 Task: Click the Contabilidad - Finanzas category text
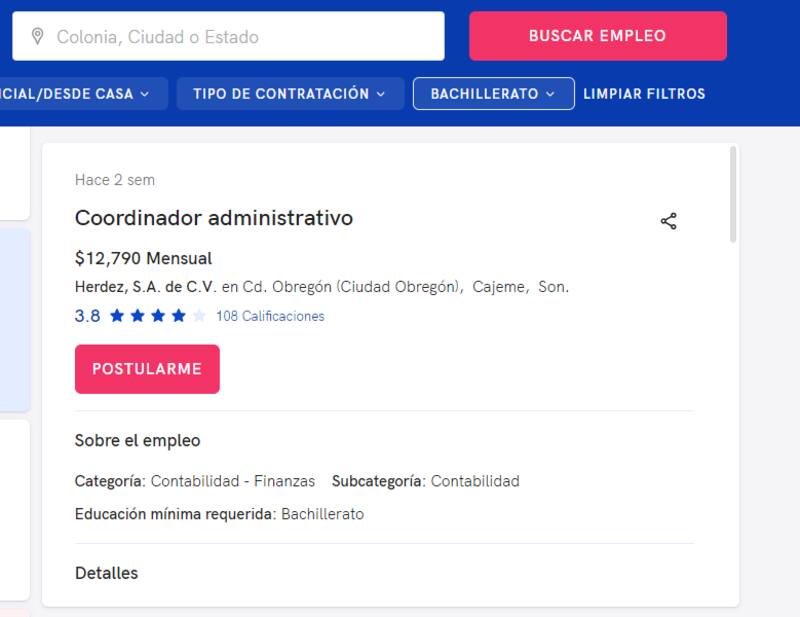[x=233, y=481]
